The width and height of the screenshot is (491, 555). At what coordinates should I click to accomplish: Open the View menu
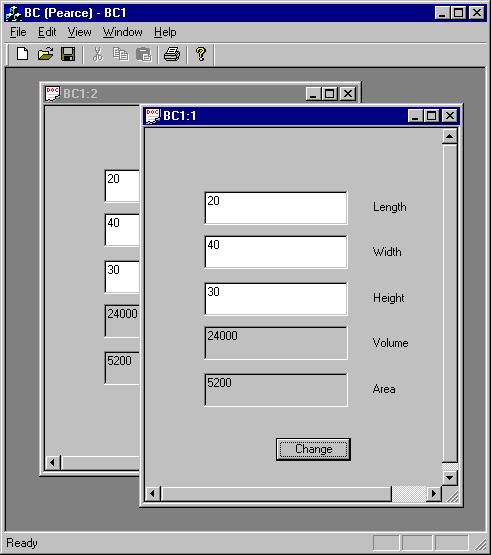(80, 32)
